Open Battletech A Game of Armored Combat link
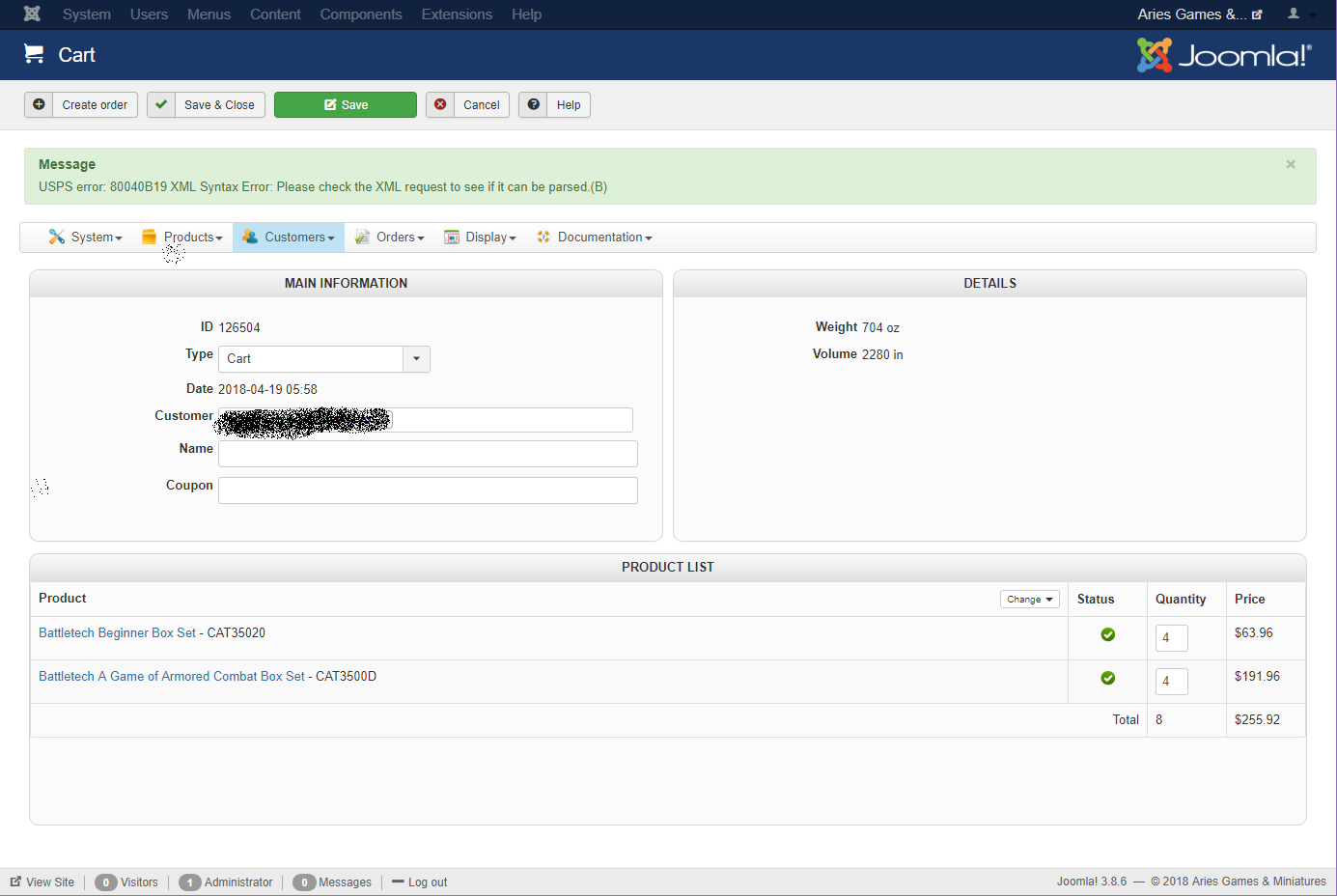This screenshot has width=1337, height=896. (x=172, y=677)
